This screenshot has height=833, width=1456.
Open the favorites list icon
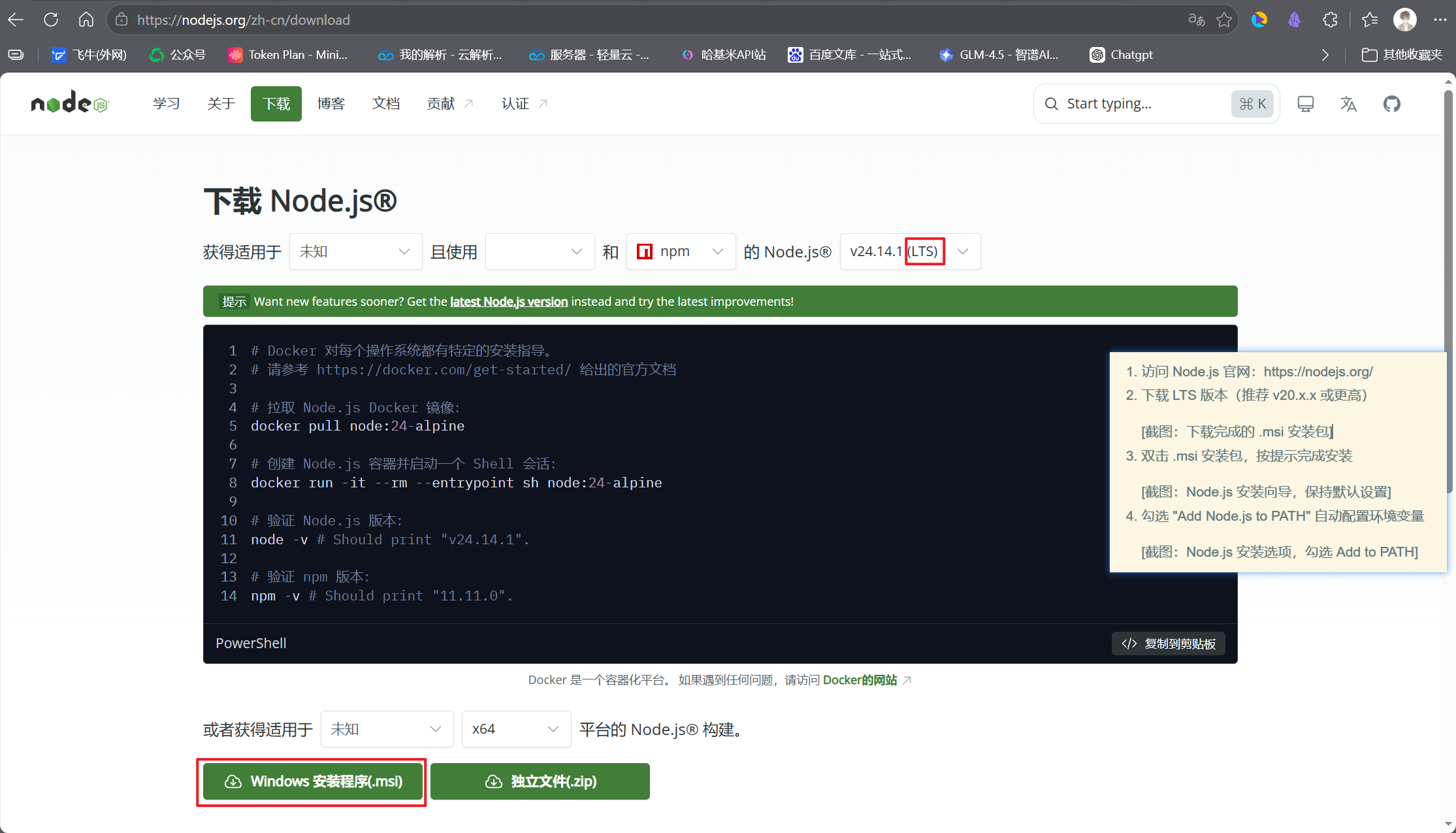[x=1370, y=20]
